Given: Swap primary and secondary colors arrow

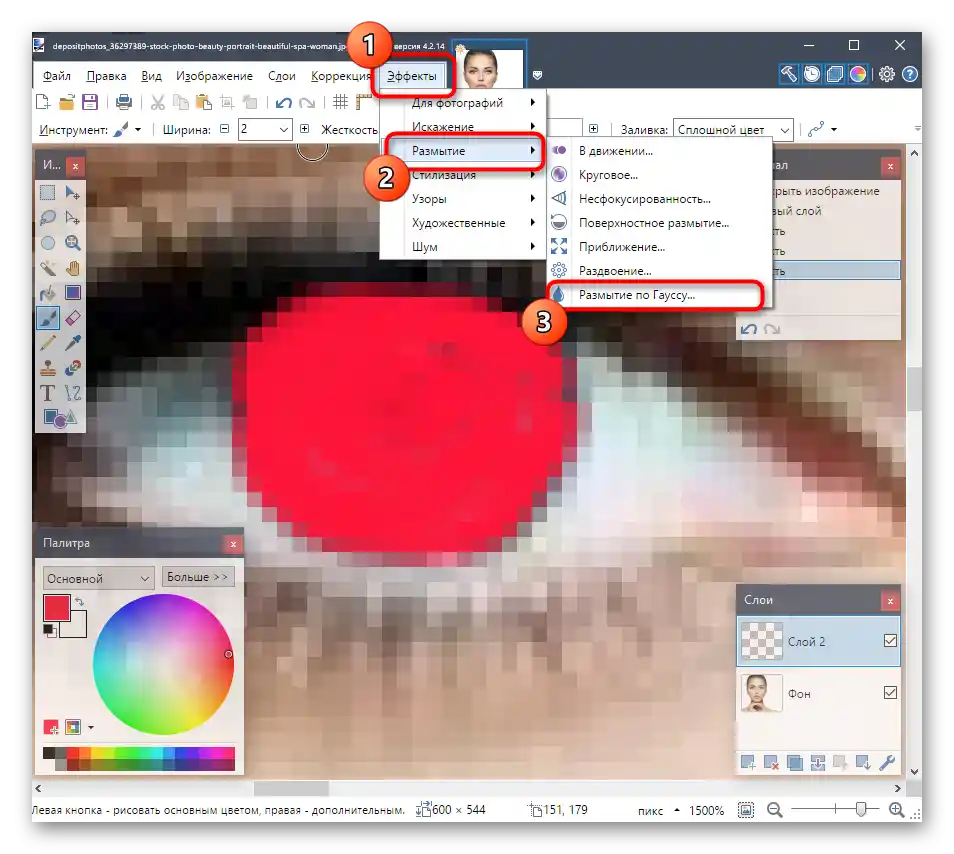Looking at the screenshot, I should coord(79,602).
